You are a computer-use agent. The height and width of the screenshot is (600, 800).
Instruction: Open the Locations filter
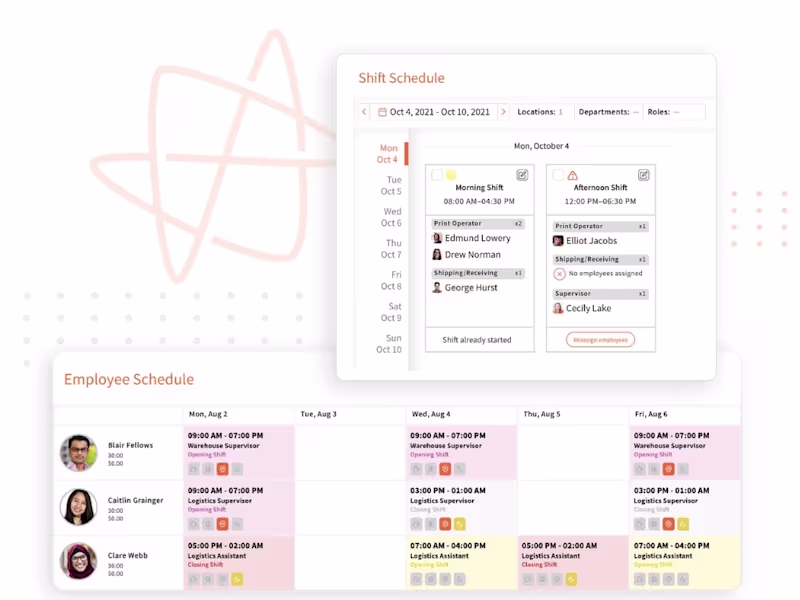point(540,112)
